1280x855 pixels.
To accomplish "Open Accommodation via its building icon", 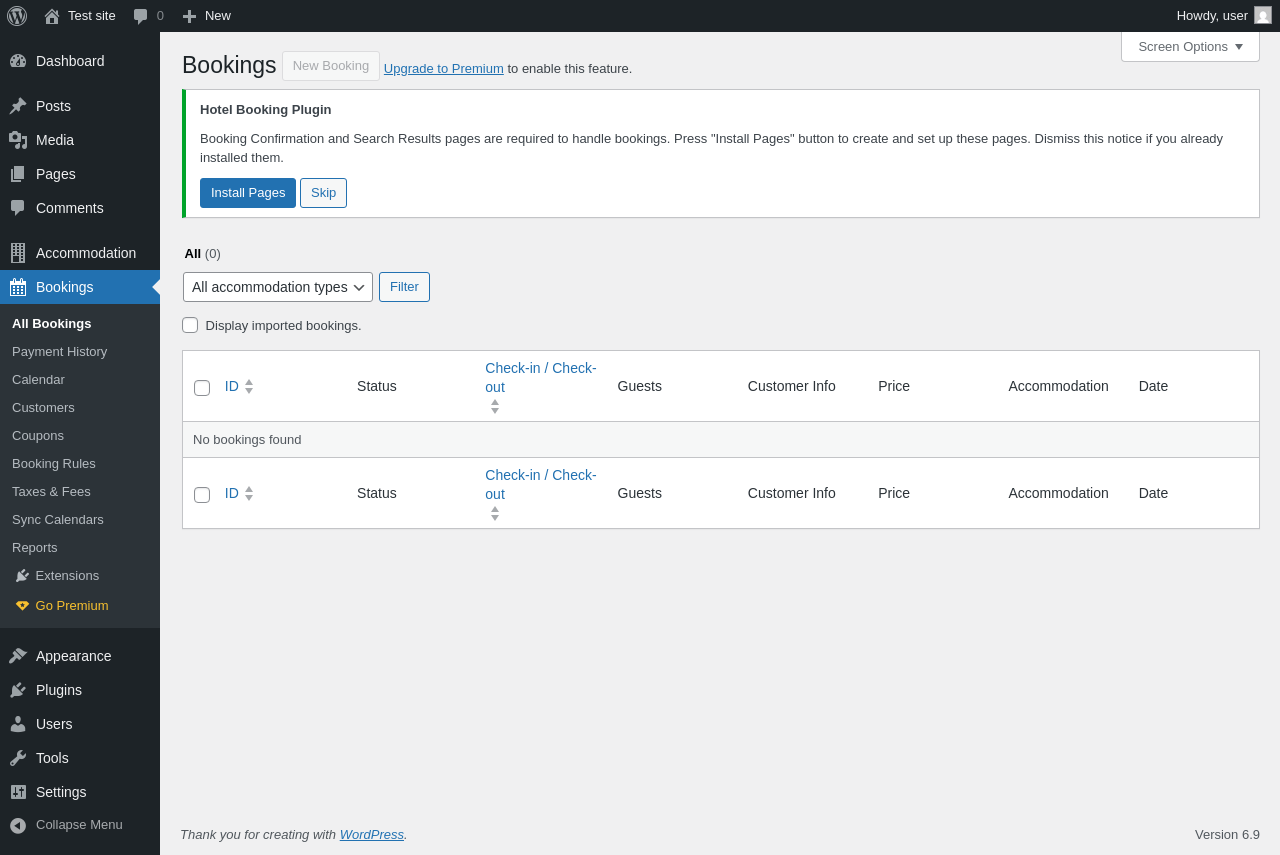I will point(18,253).
